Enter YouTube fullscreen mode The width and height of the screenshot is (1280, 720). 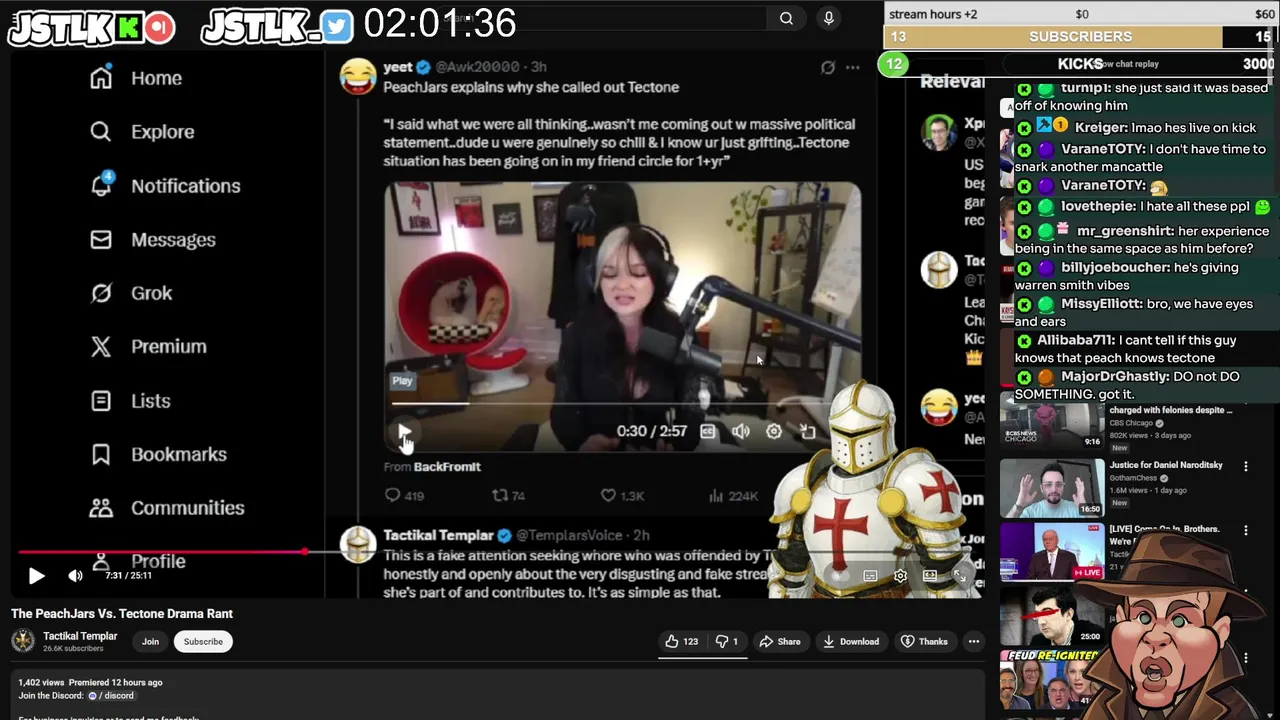coord(960,576)
